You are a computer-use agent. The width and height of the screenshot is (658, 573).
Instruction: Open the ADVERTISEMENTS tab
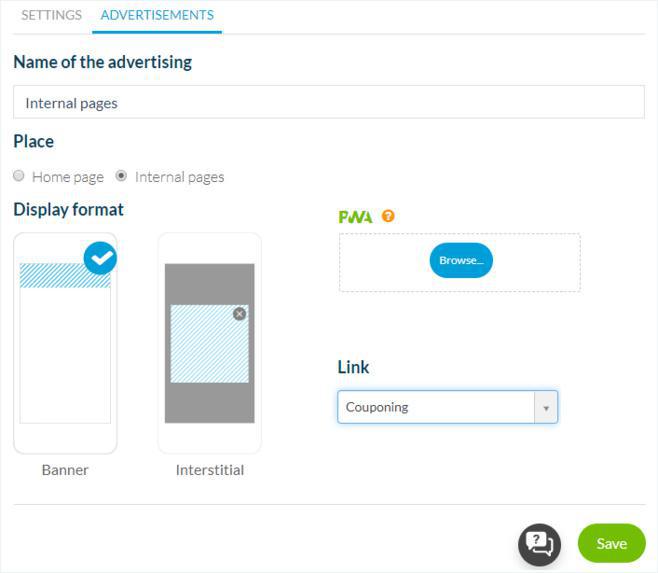coord(157,15)
